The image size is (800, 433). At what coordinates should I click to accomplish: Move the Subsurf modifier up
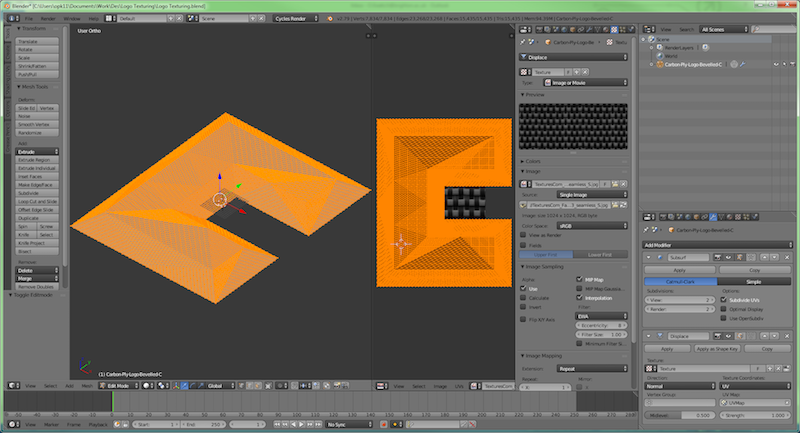click(x=765, y=257)
